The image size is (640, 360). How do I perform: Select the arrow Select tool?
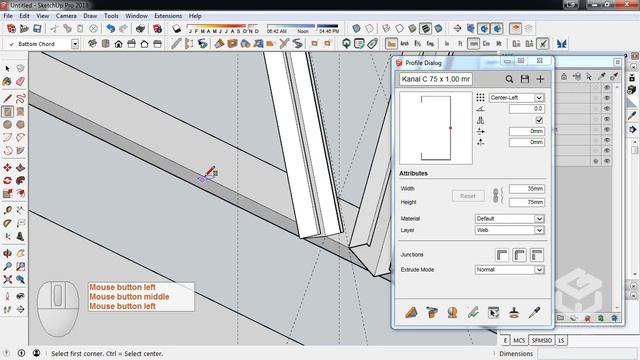coord(7,69)
